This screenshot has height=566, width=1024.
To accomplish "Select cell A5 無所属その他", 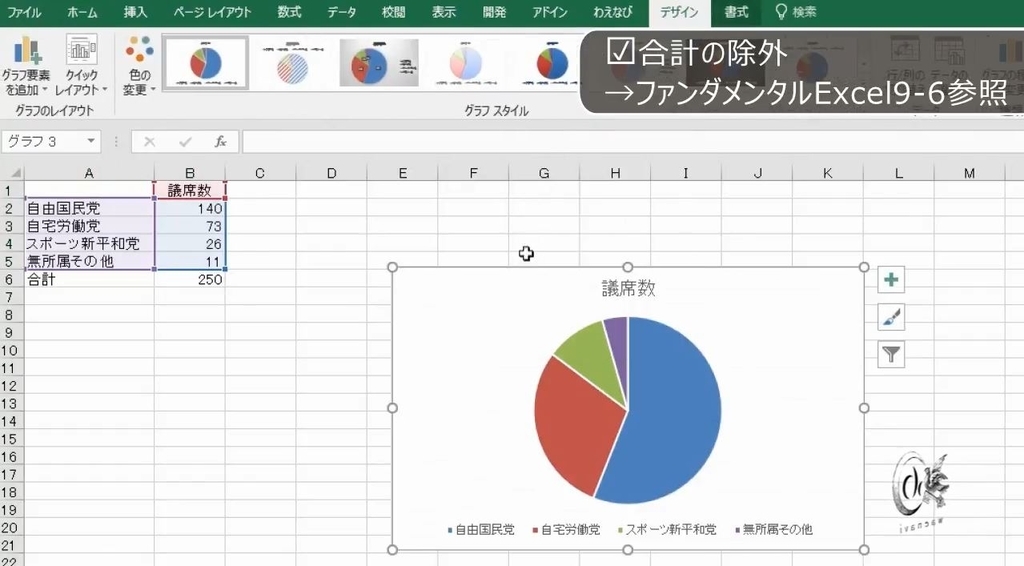I will [x=89, y=261].
